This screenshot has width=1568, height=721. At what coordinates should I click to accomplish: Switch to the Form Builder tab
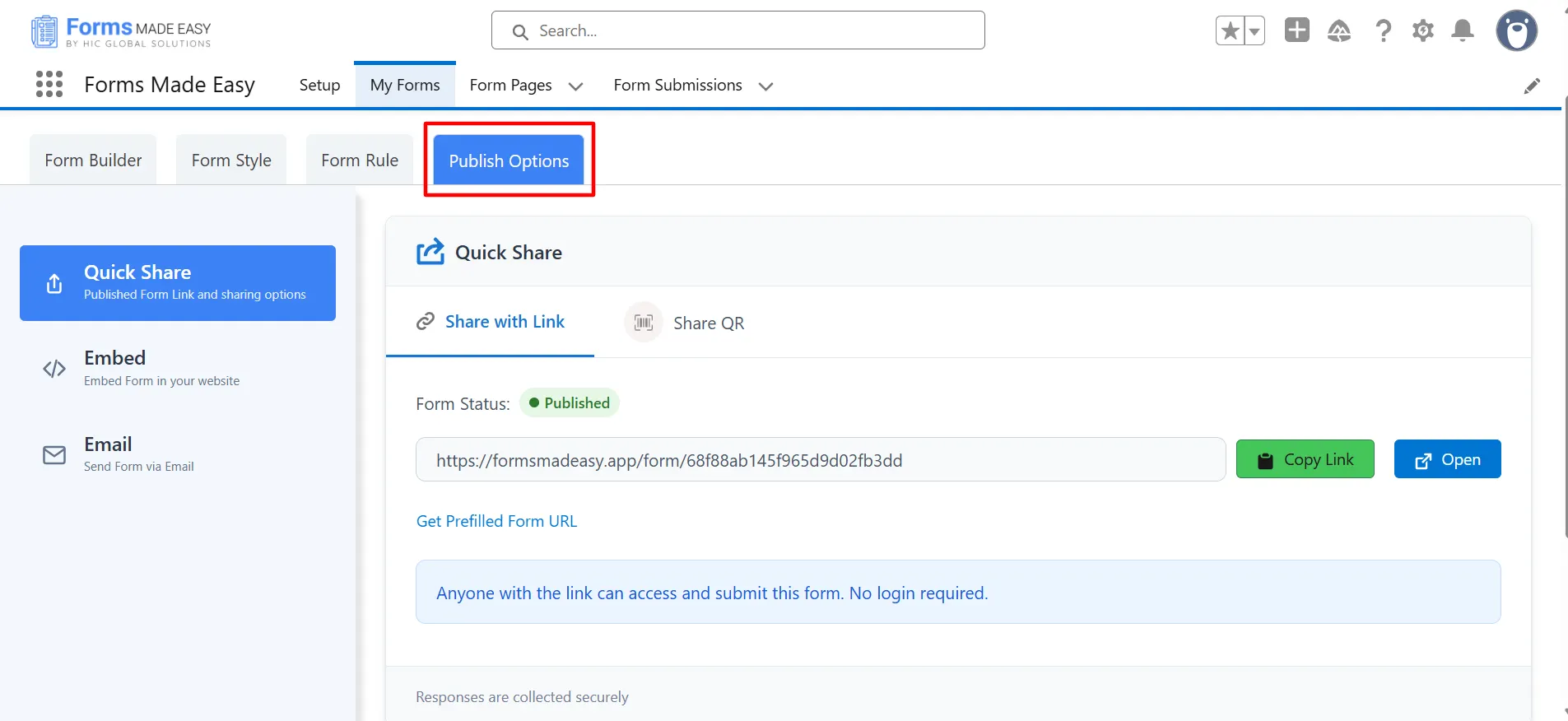click(93, 160)
